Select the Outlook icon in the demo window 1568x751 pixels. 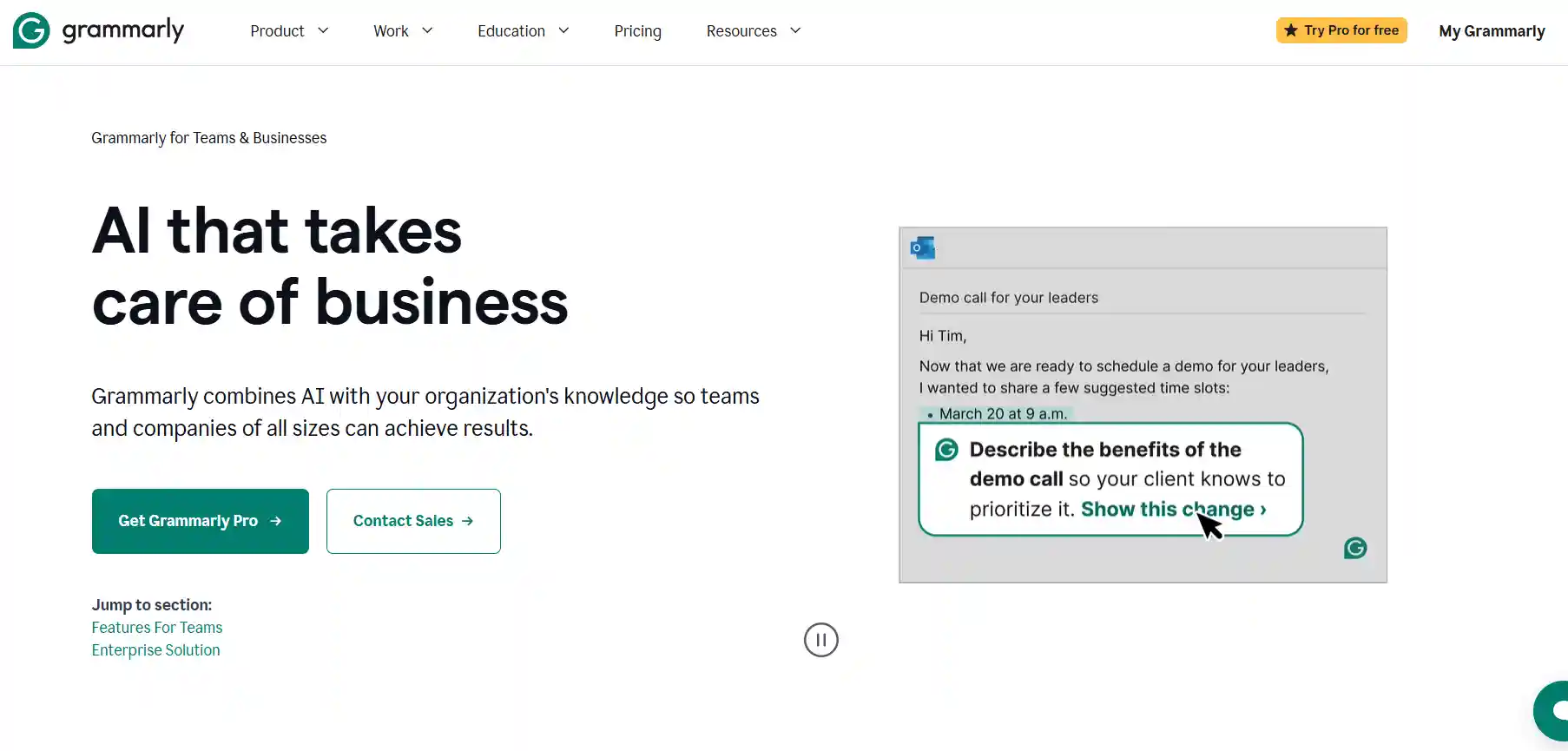tap(922, 247)
